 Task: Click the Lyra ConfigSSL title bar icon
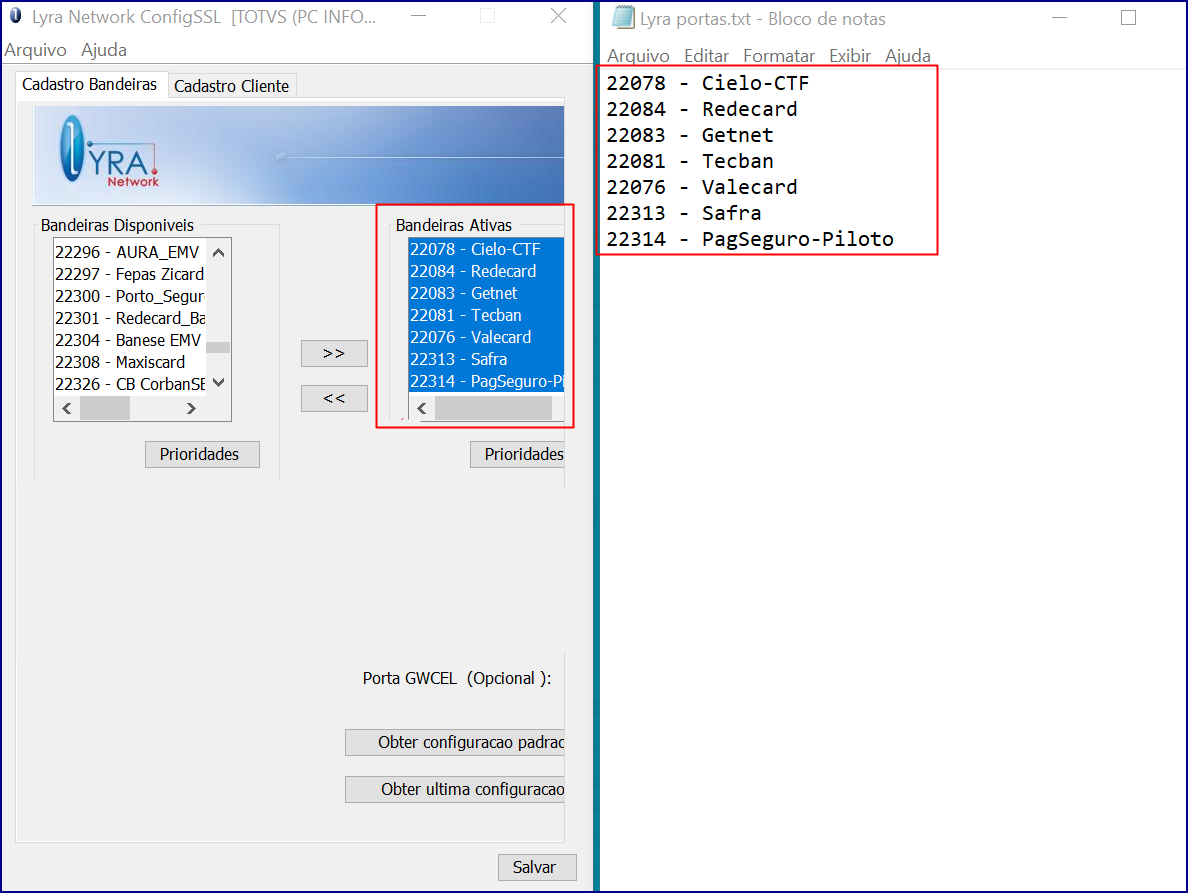tap(15, 16)
